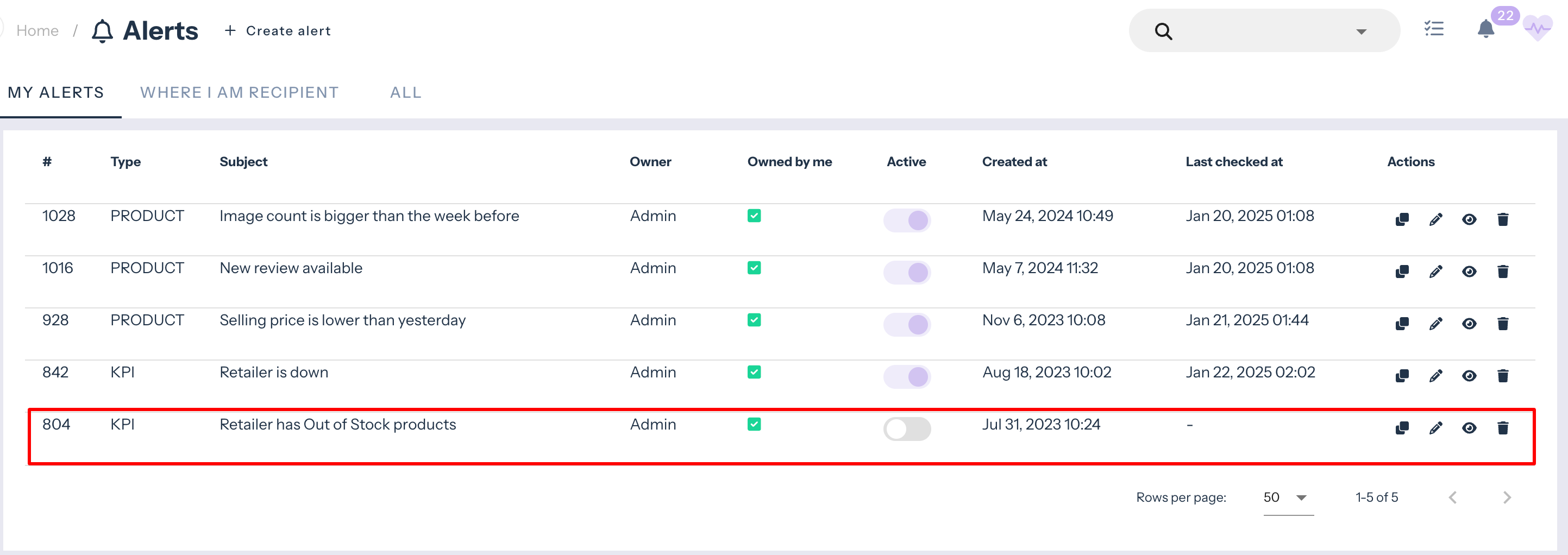
Task: Turn off active toggle for alert 842
Action: click(x=906, y=377)
